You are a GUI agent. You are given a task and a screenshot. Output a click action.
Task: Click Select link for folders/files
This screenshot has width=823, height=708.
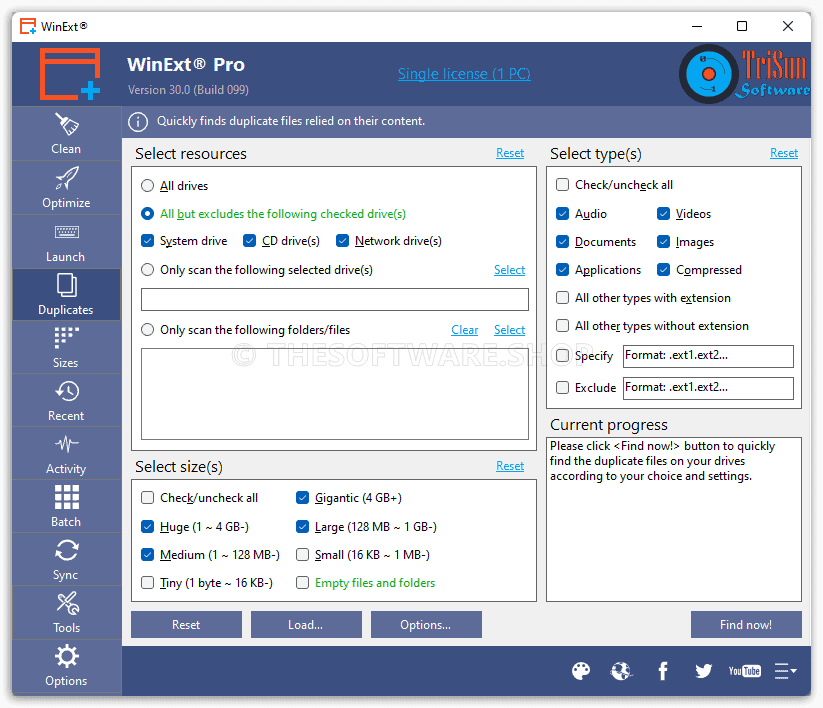pyautogui.click(x=509, y=330)
